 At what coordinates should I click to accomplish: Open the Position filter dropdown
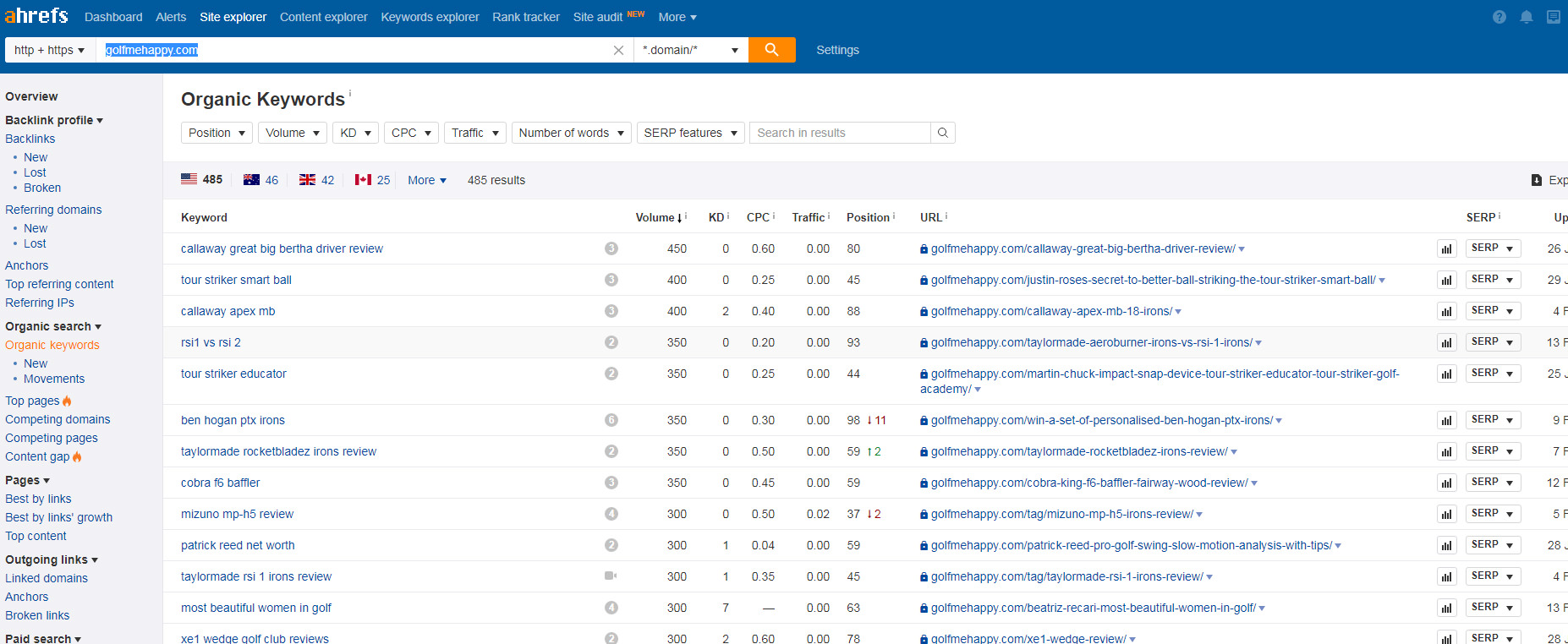[217, 133]
